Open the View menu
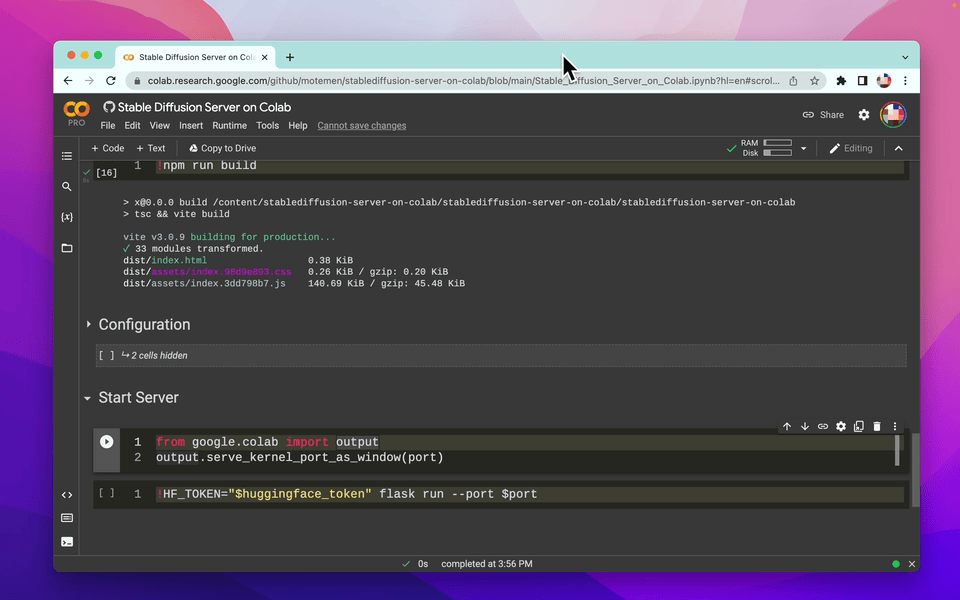960x600 pixels. pos(159,126)
